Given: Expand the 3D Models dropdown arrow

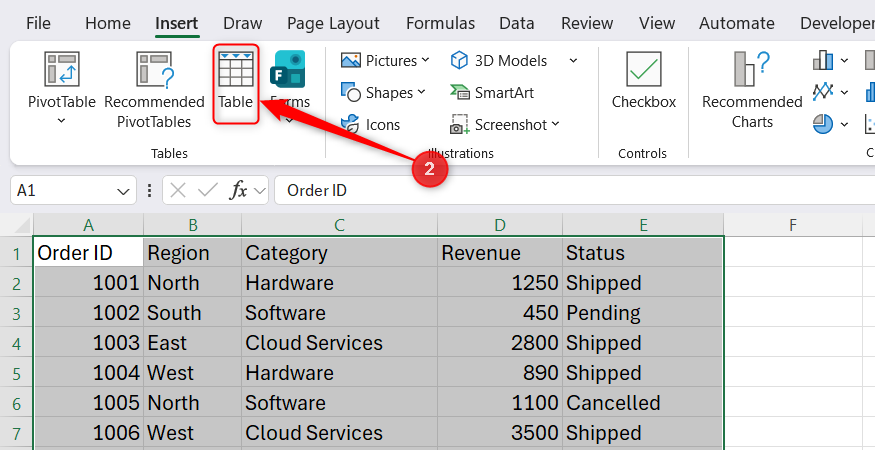Looking at the screenshot, I should [573, 60].
